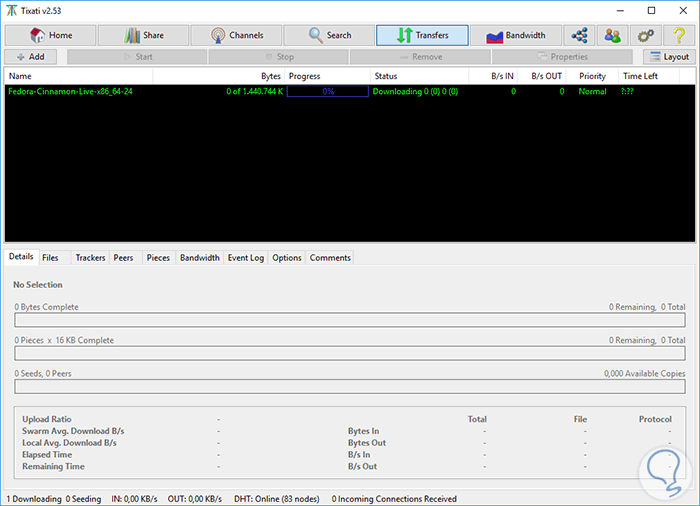Click the 0% progress bar of Fedora transfer
Screen dimensions: 700x506
click(328, 92)
